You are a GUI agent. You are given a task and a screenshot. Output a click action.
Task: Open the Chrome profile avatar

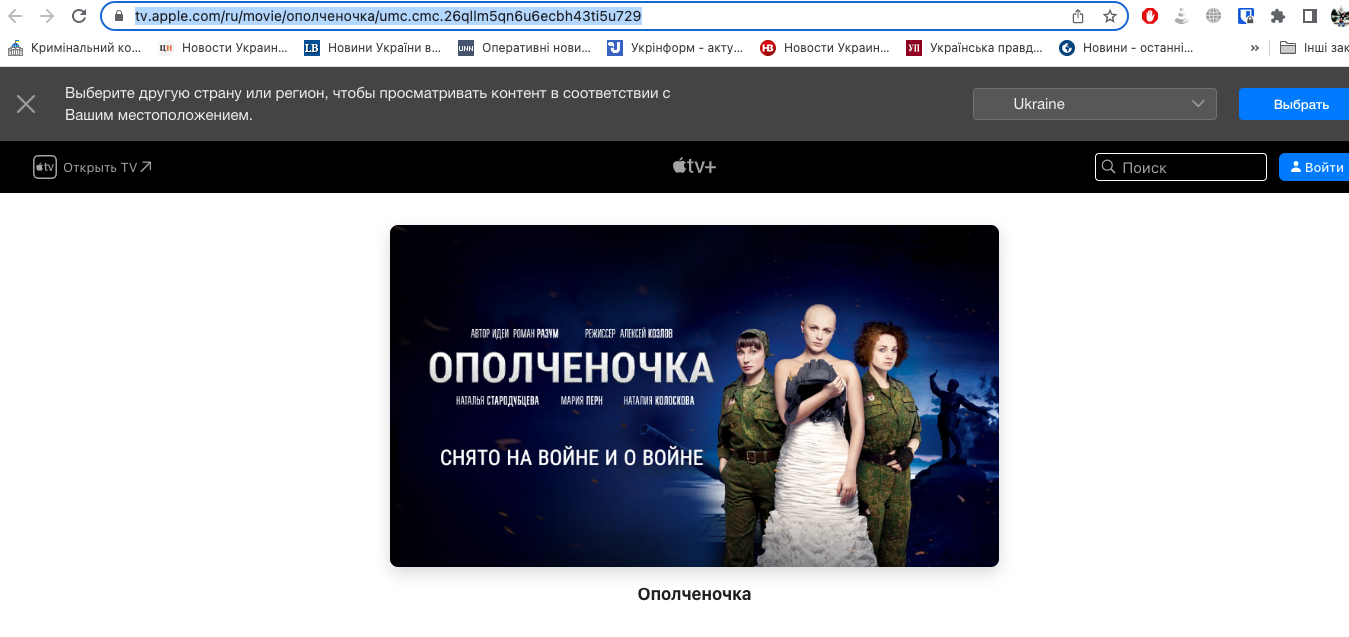pos(1339,16)
